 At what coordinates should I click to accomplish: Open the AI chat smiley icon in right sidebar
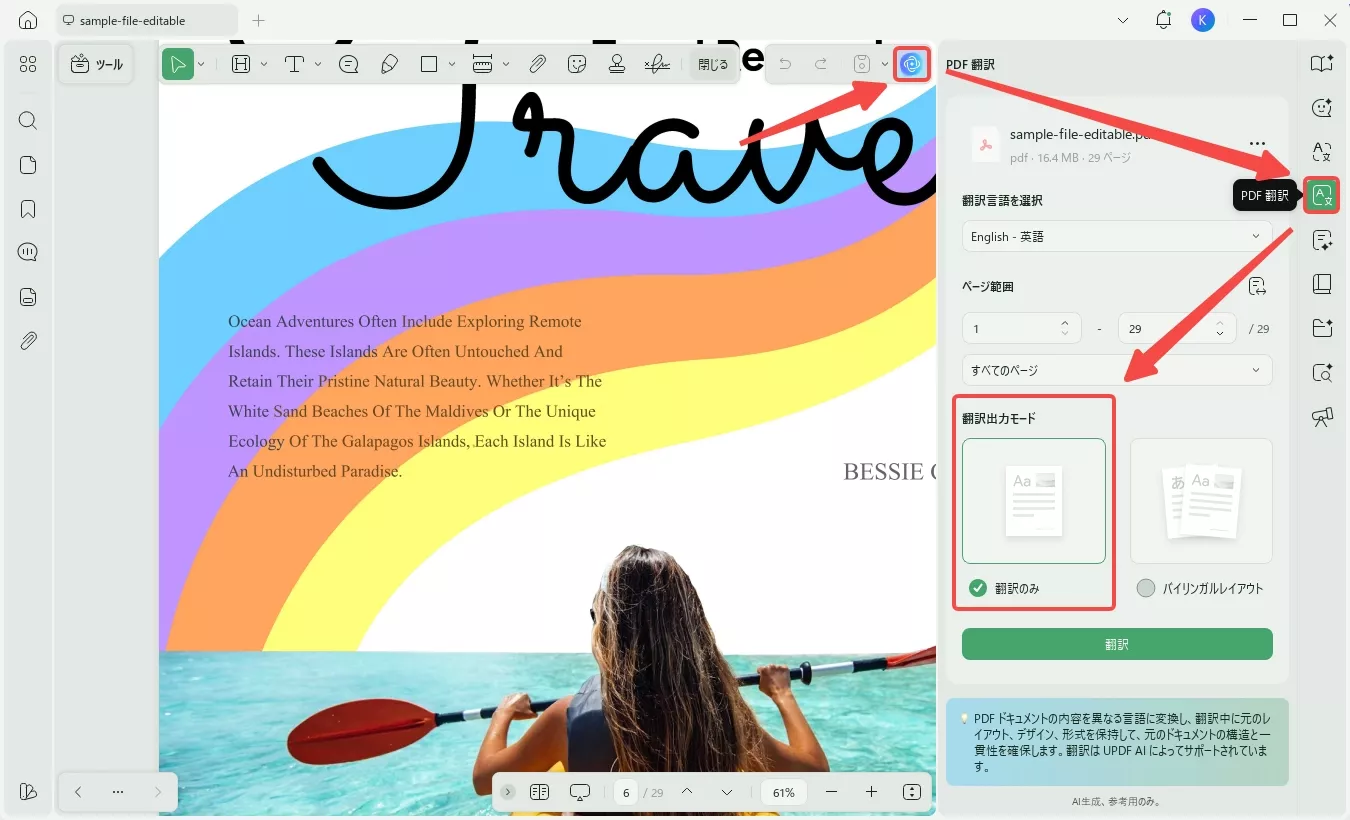pyautogui.click(x=1322, y=107)
